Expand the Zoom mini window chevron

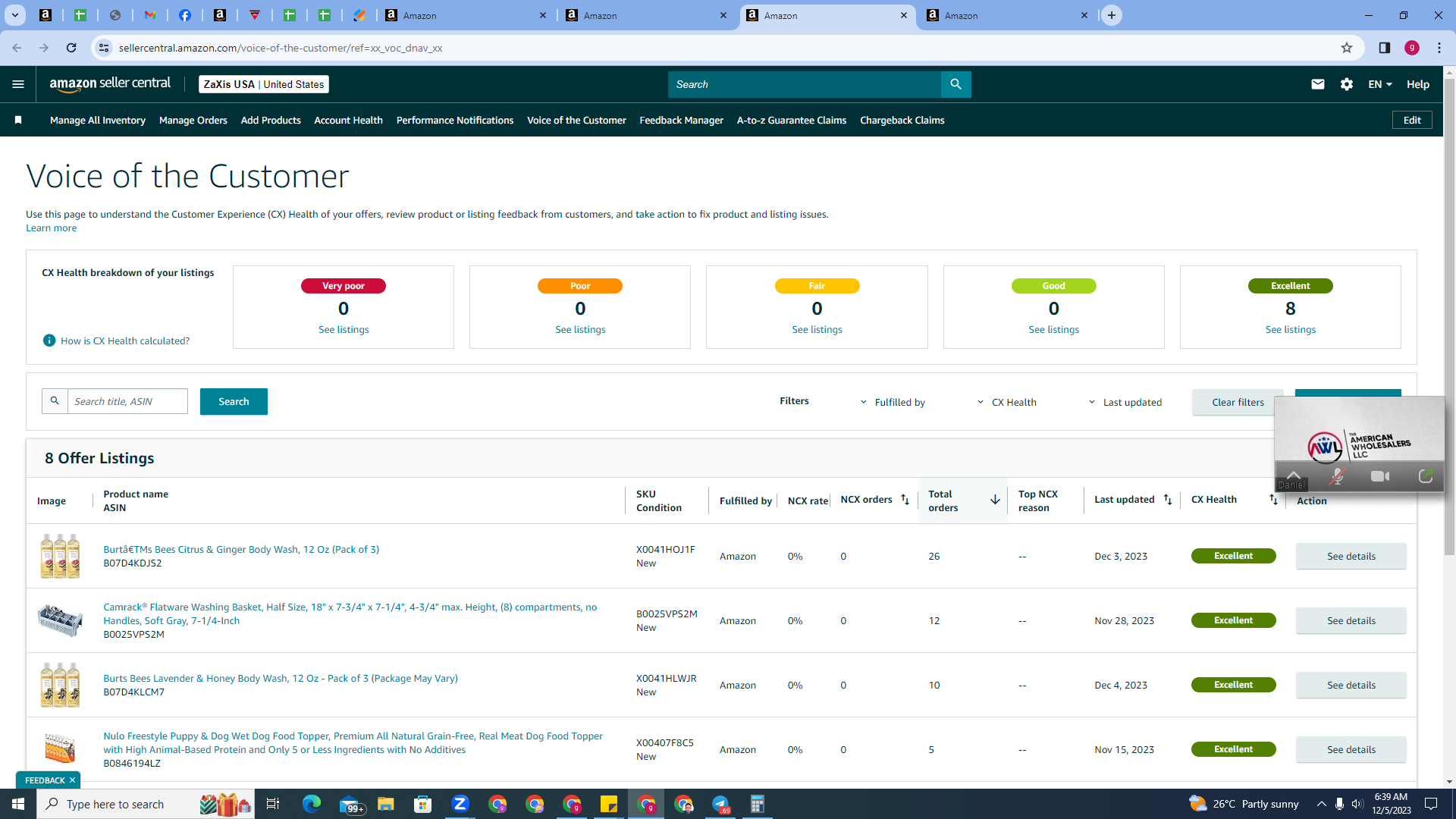click(1294, 474)
